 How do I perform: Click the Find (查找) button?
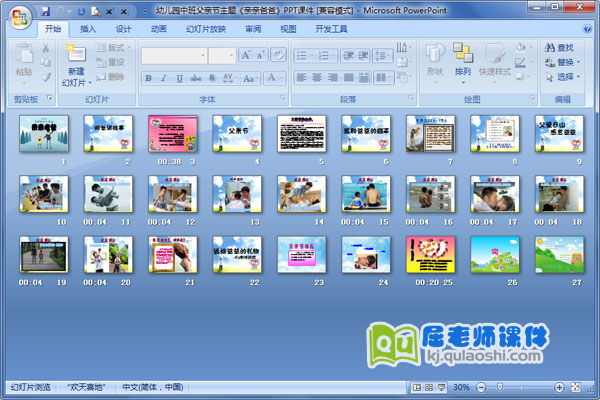(560, 47)
